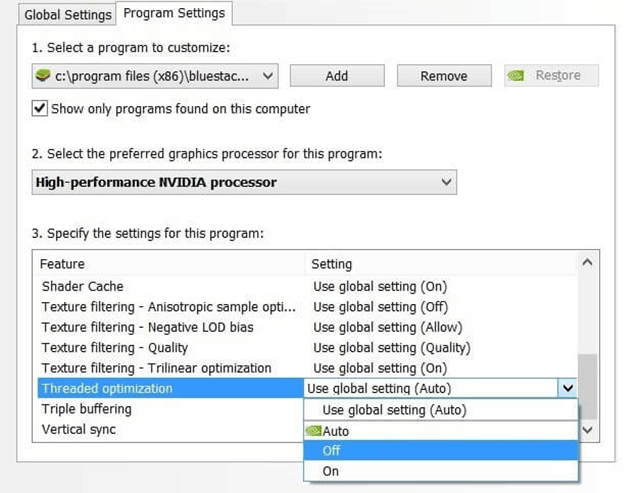Select the Program Settings tab
Screen dimensions: 640x493
[x=174, y=14]
